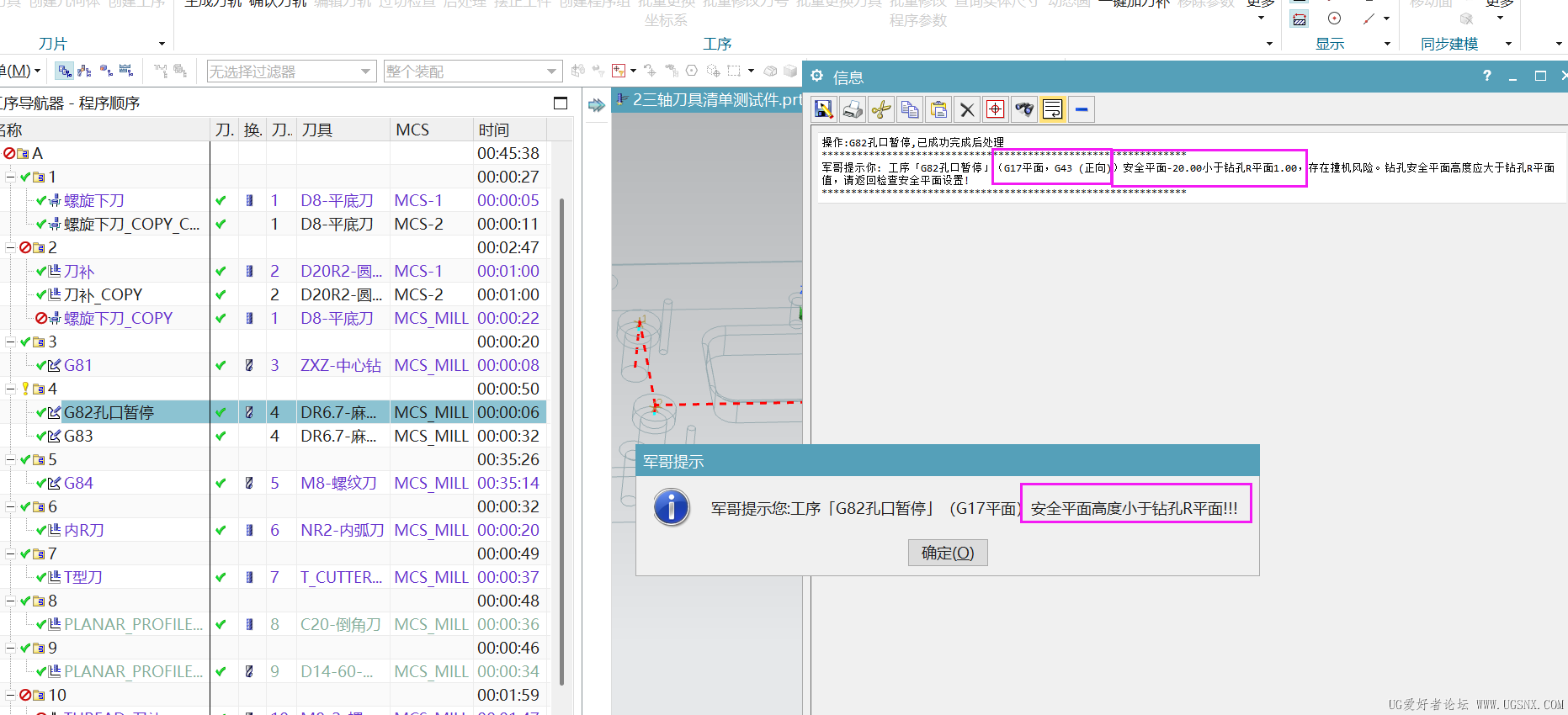Select the T型刀 operation in navigator
1568x715 pixels.
pos(83,577)
